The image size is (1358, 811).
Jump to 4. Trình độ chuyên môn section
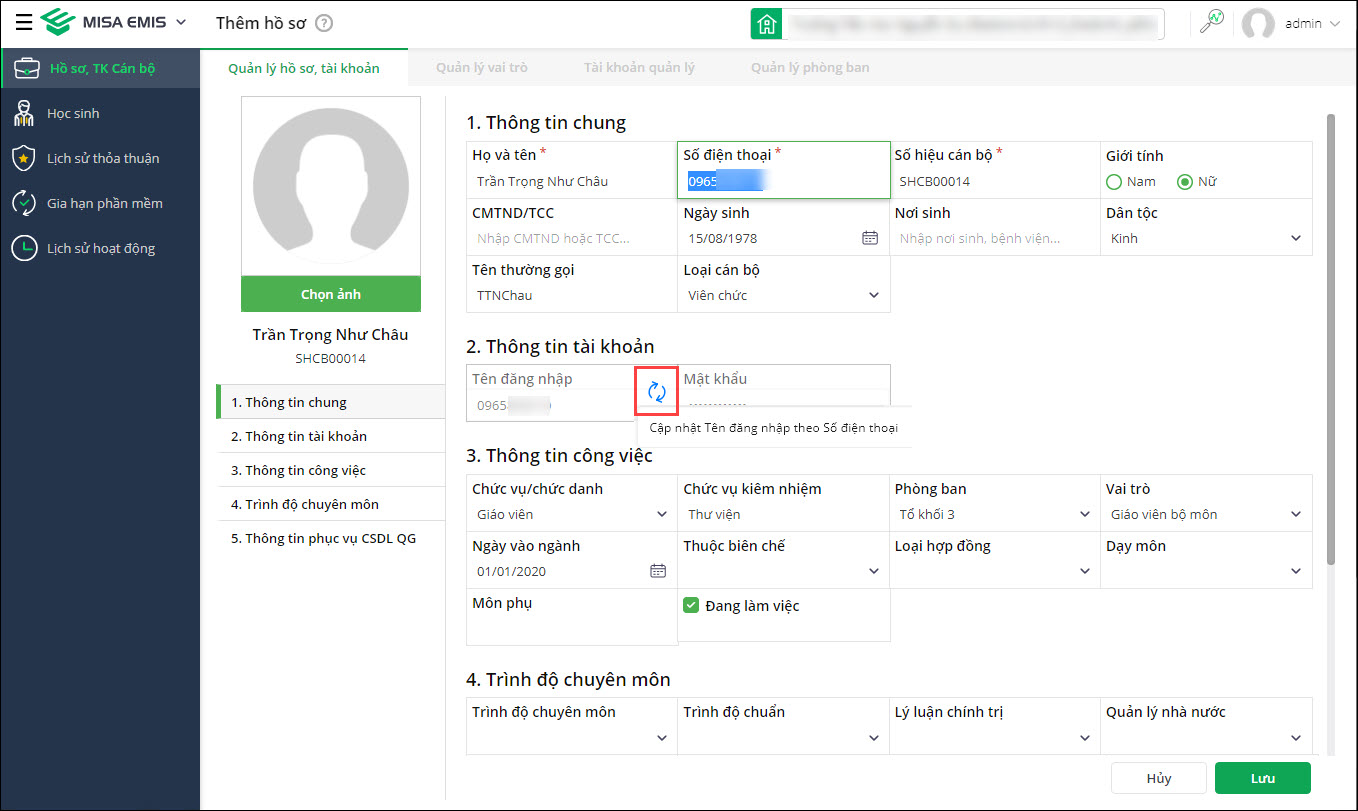click(x=331, y=504)
